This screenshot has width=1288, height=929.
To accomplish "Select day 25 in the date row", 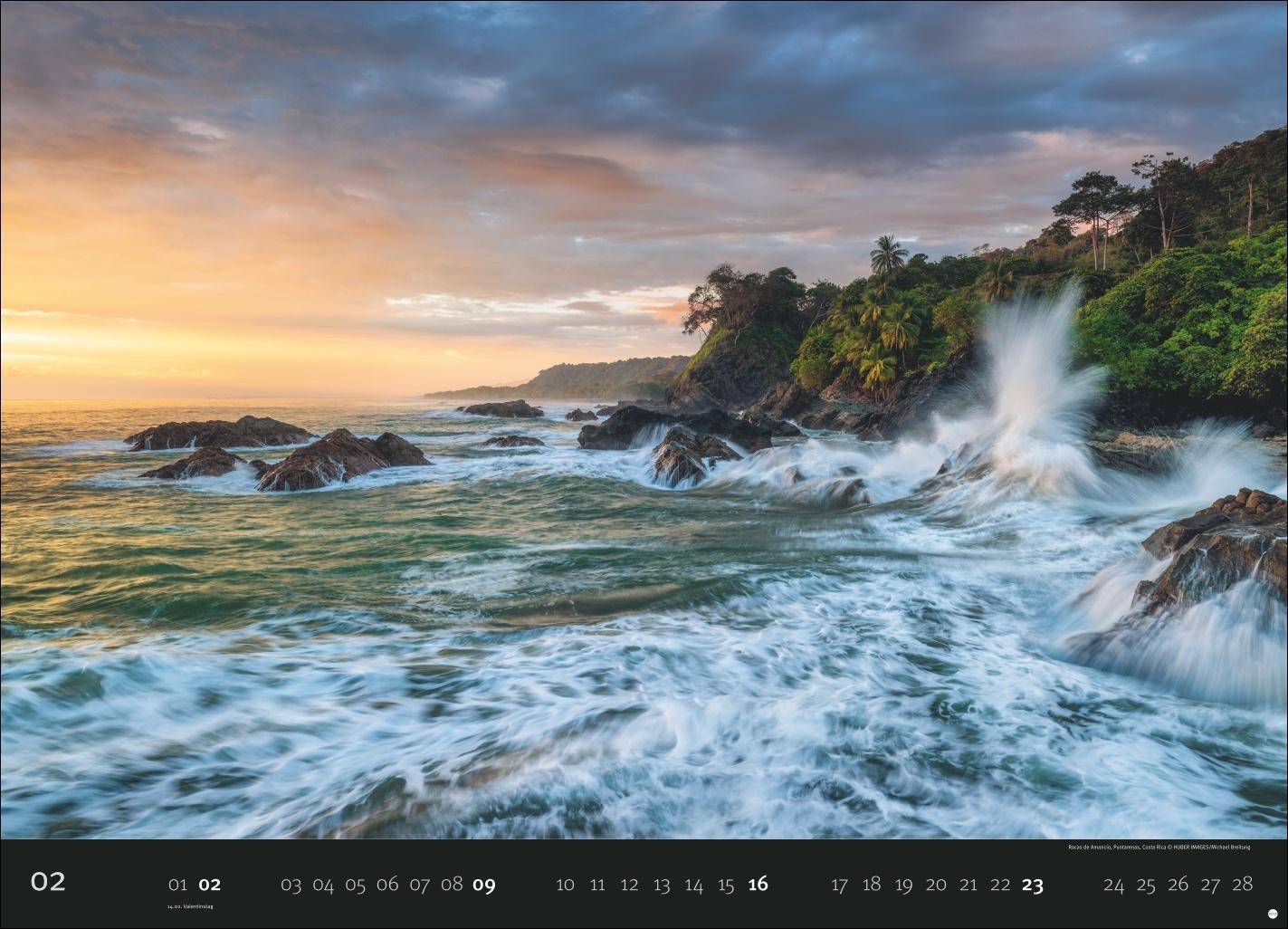I will 1146,885.
